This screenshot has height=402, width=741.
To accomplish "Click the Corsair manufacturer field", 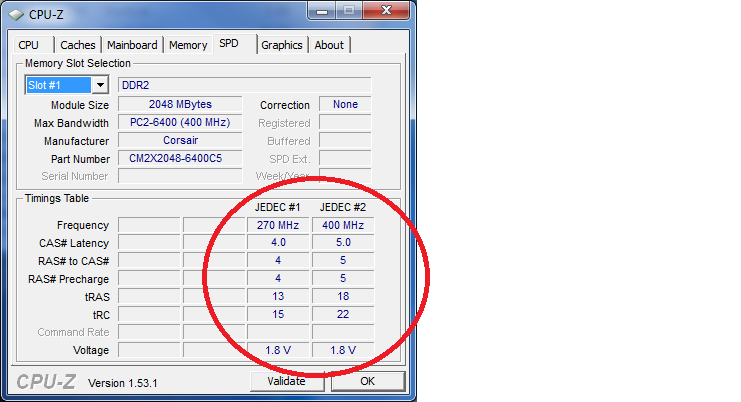I will (179, 141).
